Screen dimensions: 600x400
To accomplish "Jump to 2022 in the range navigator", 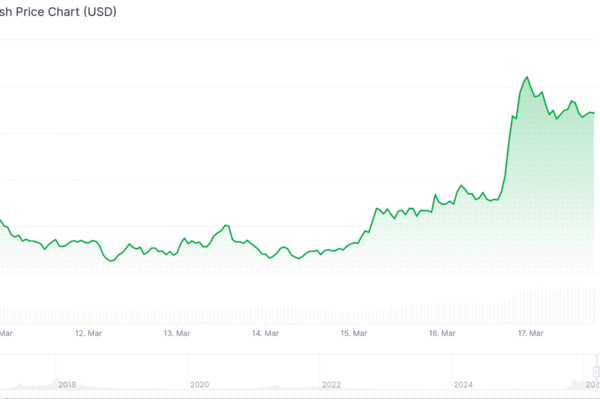I will click(331, 384).
